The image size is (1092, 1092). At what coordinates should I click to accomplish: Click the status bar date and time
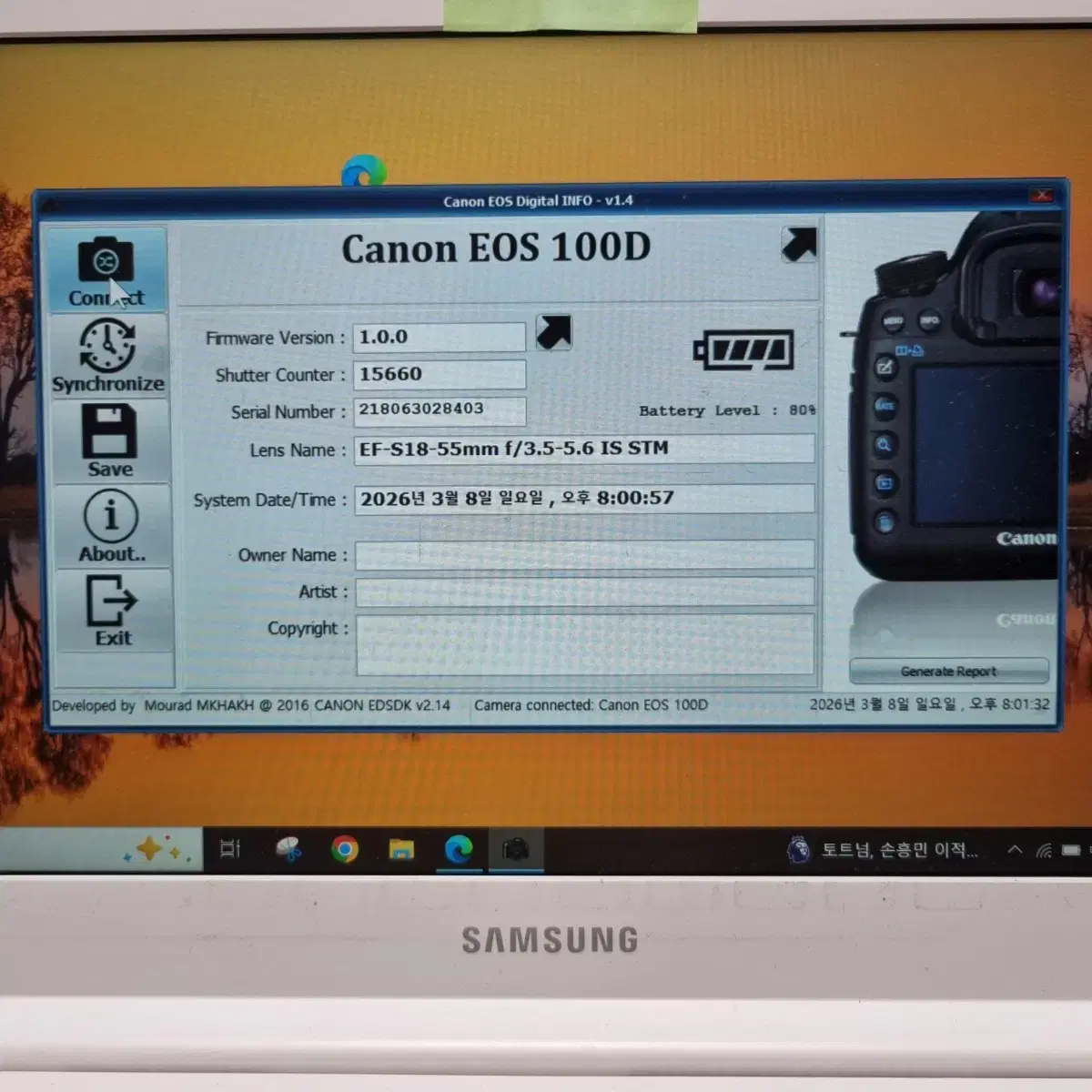(929, 704)
